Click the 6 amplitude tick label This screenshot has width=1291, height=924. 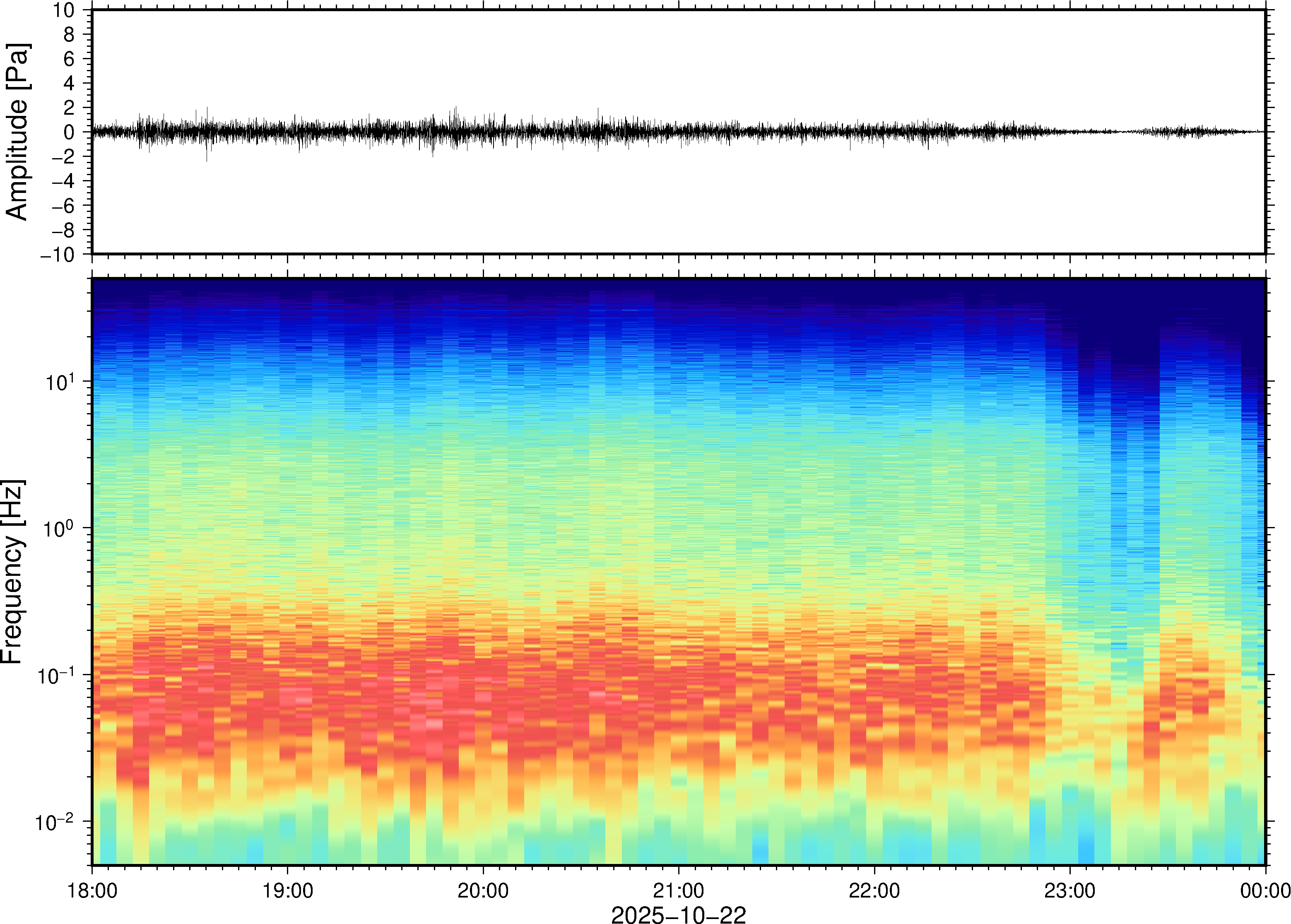point(70,59)
